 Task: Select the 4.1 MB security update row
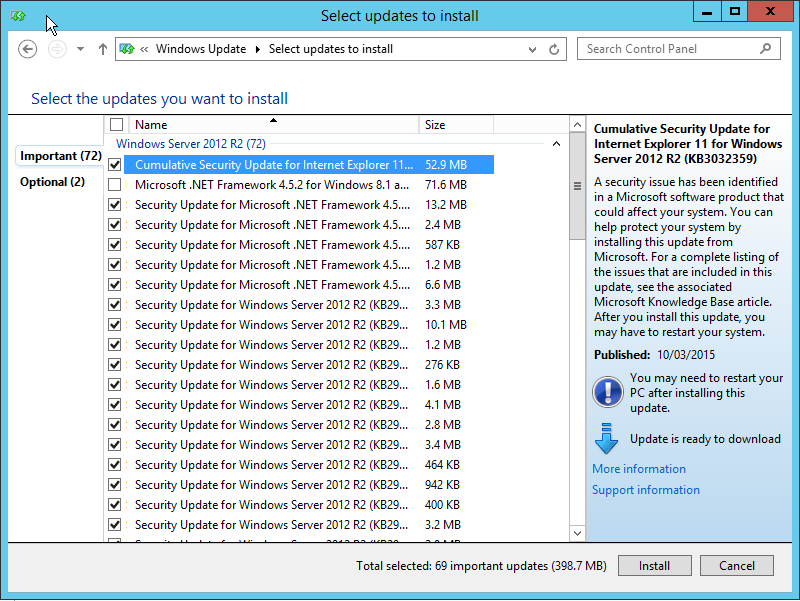[309, 405]
